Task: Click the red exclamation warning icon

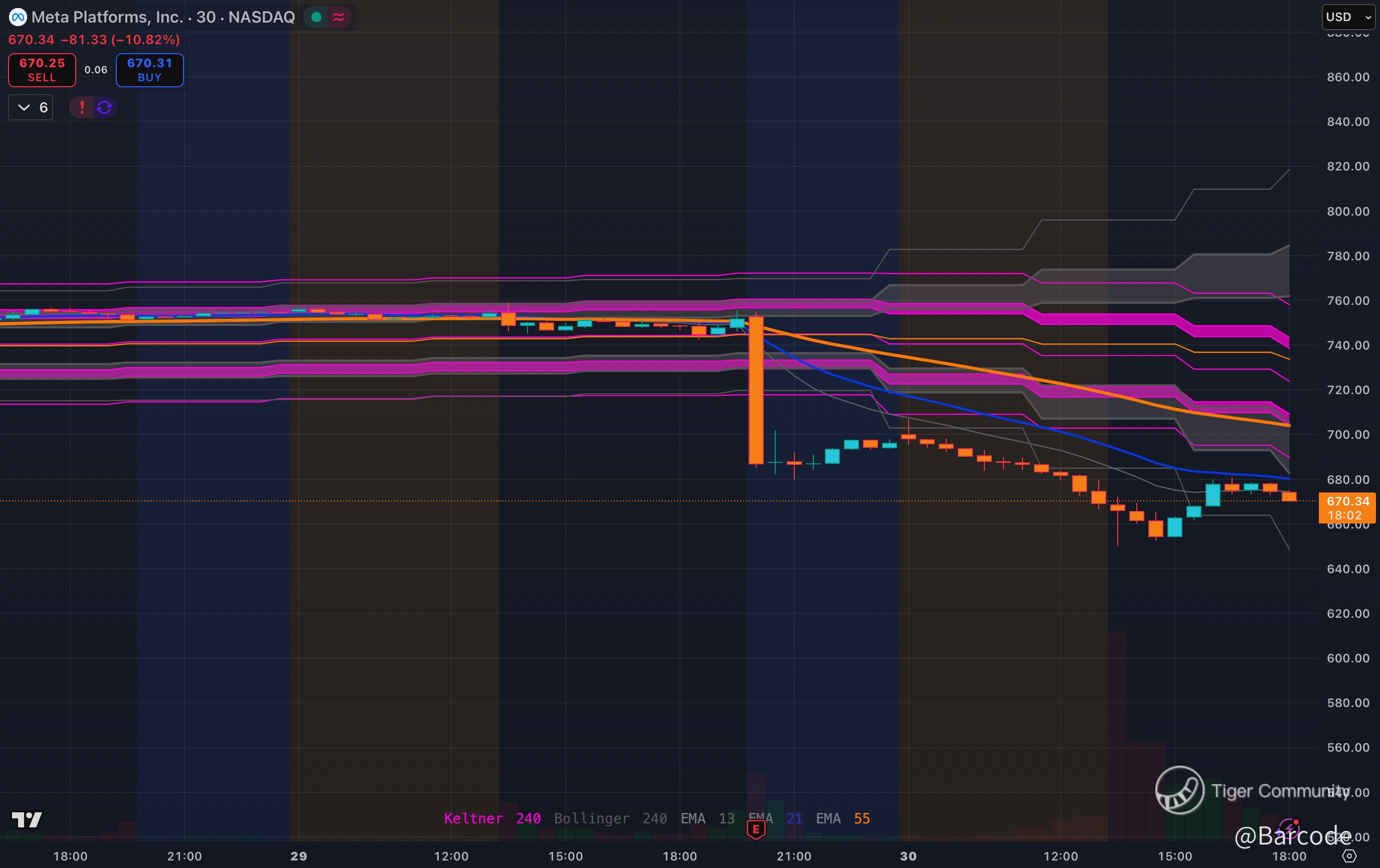Action: 82,107
